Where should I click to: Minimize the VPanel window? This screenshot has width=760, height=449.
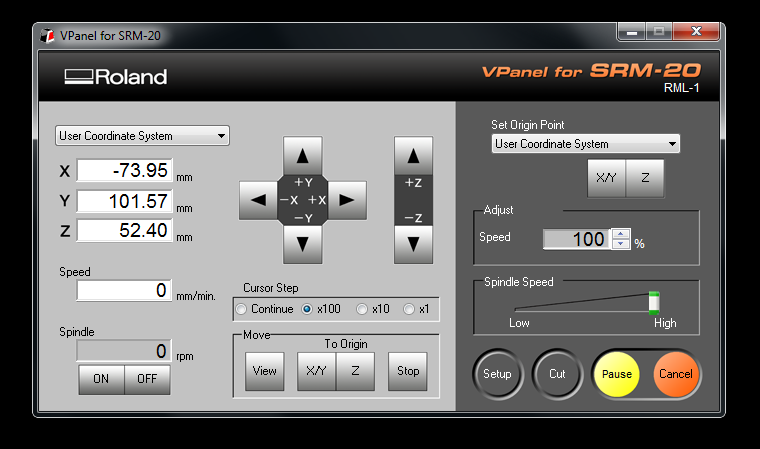[x=632, y=32]
